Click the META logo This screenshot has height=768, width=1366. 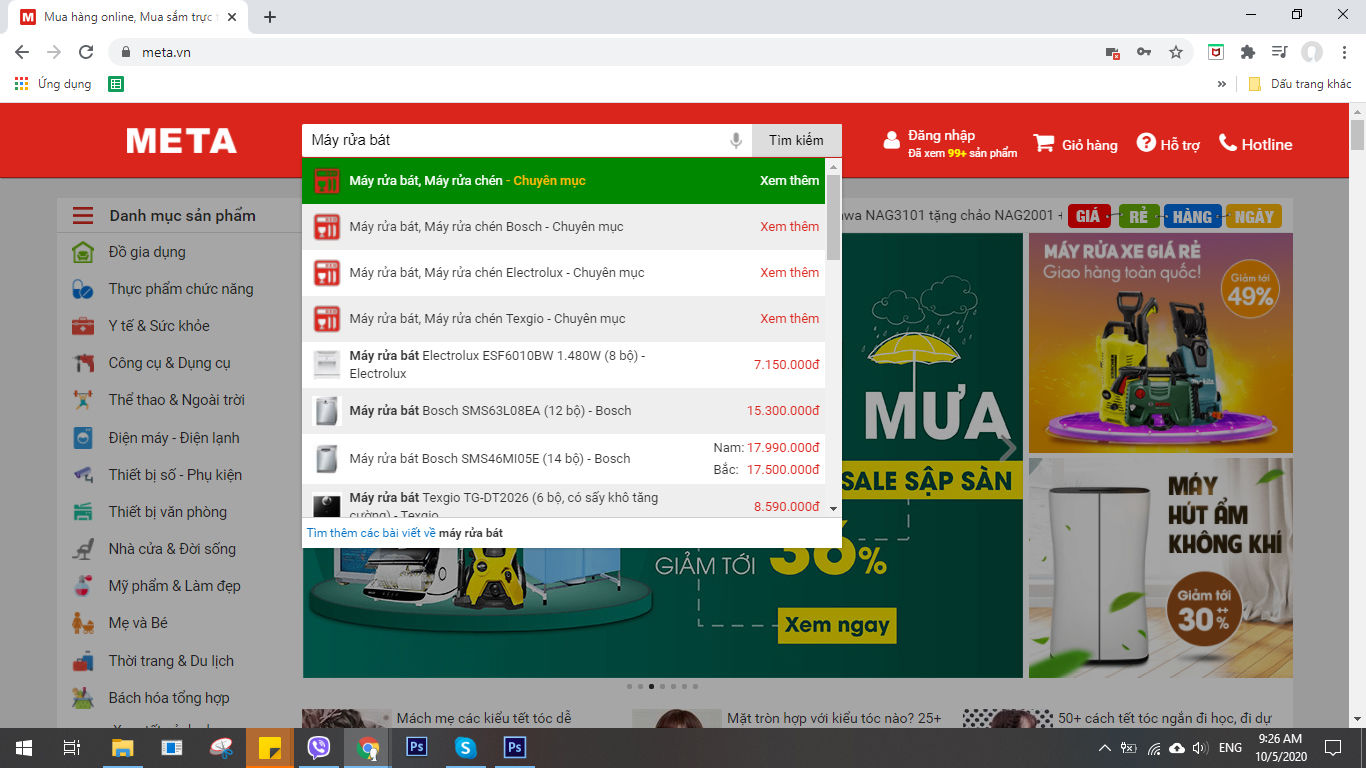[181, 141]
